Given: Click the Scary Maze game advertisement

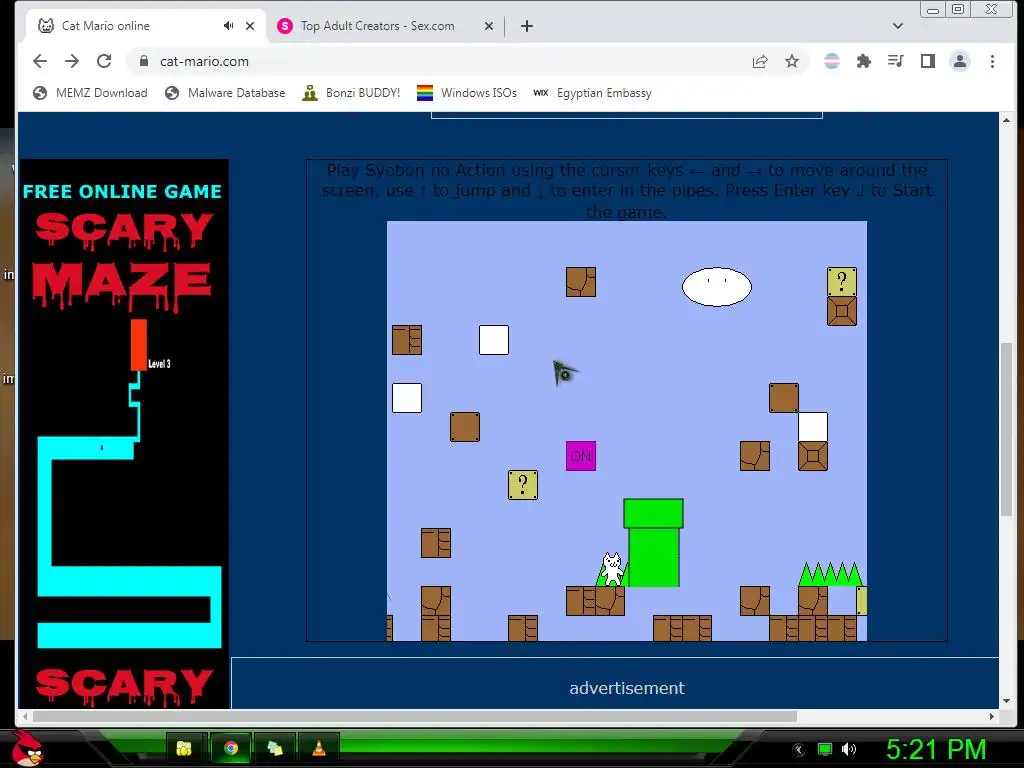Looking at the screenshot, I should (x=124, y=434).
